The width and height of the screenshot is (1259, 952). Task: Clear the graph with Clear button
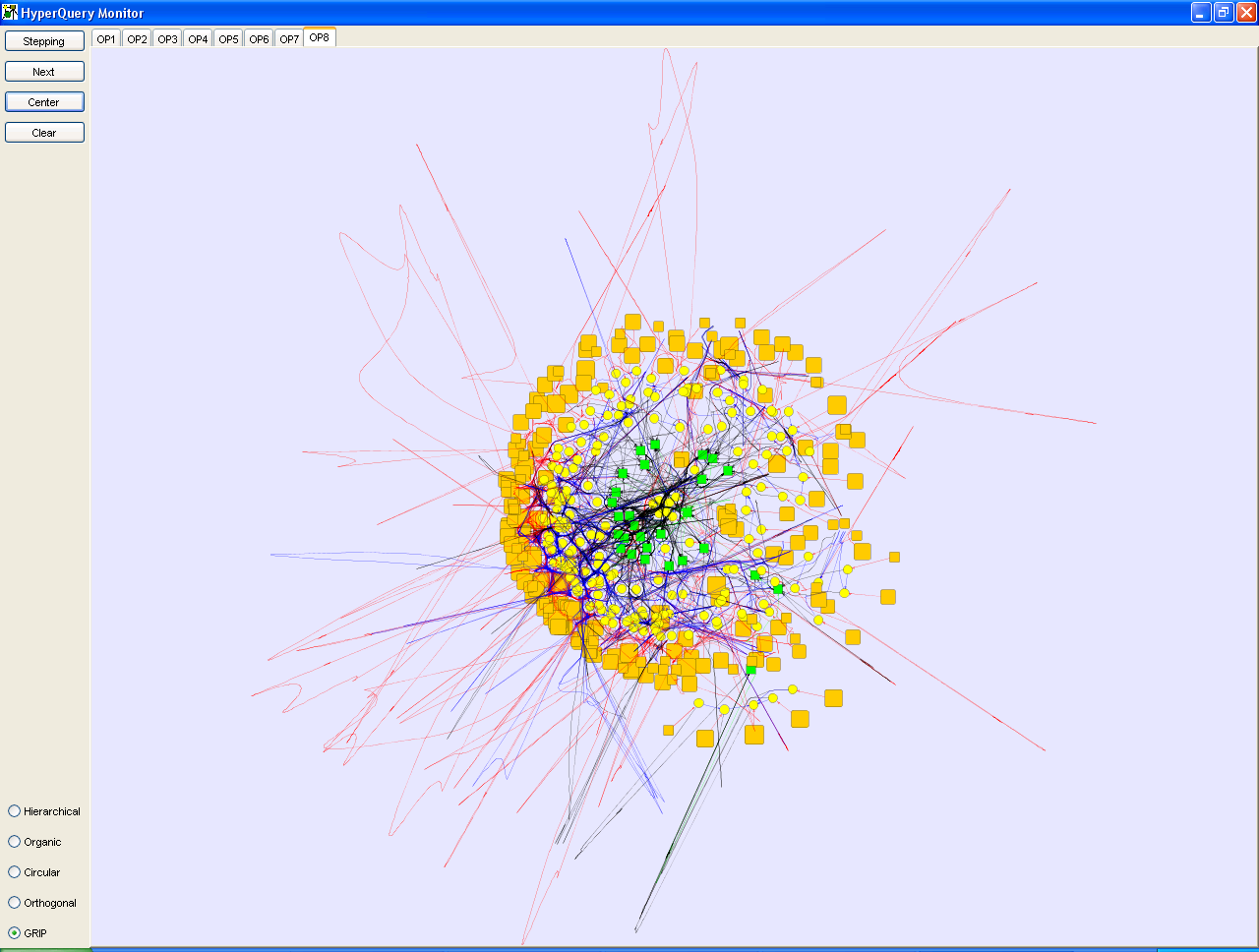click(44, 133)
